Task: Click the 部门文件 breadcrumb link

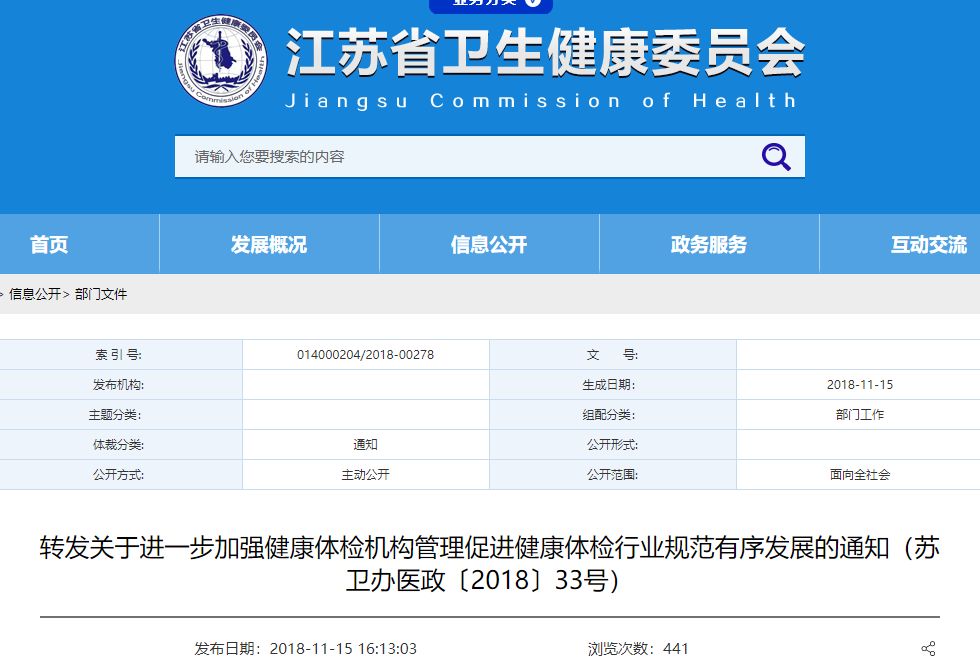Action: coord(101,294)
